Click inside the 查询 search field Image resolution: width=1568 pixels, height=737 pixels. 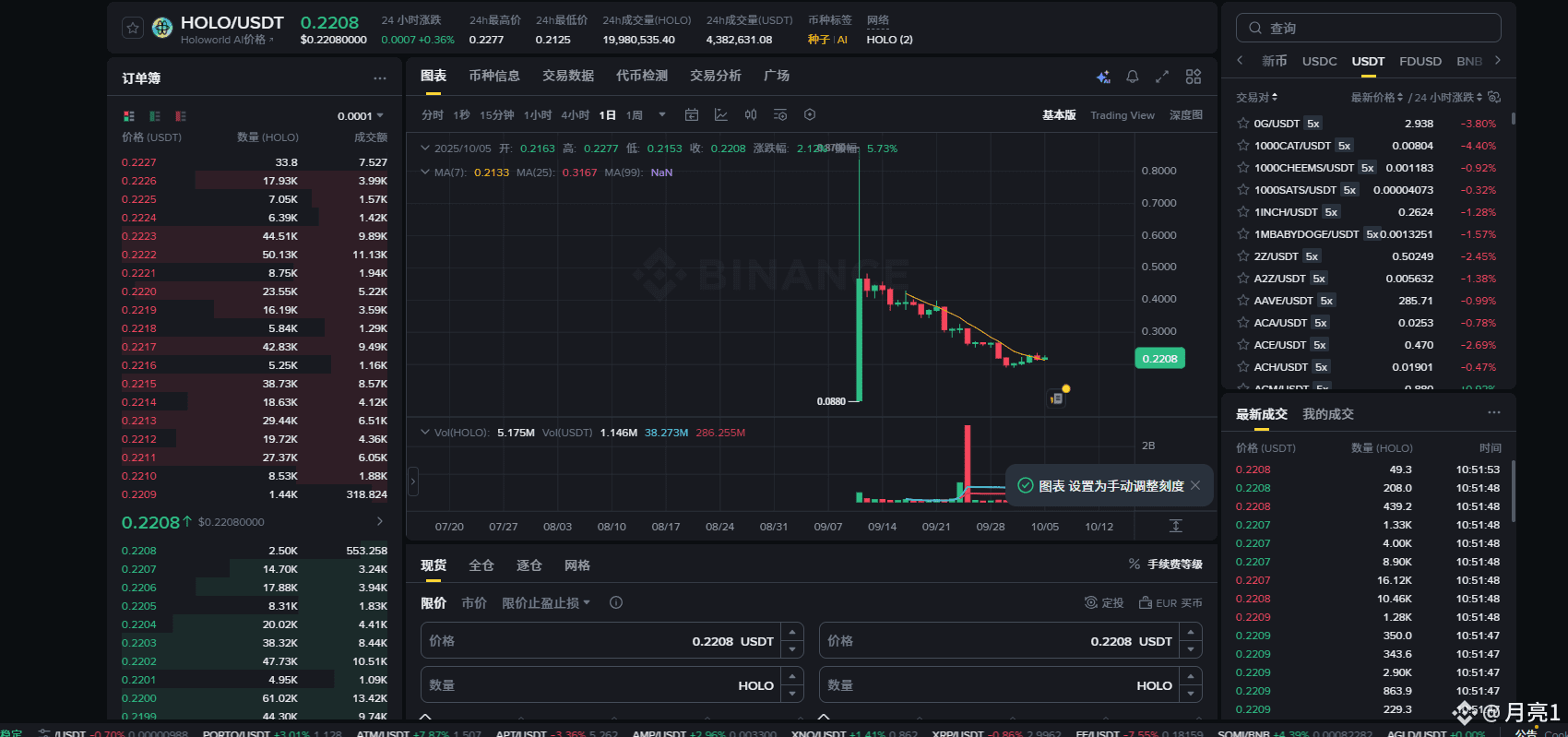tap(1369, 29)
